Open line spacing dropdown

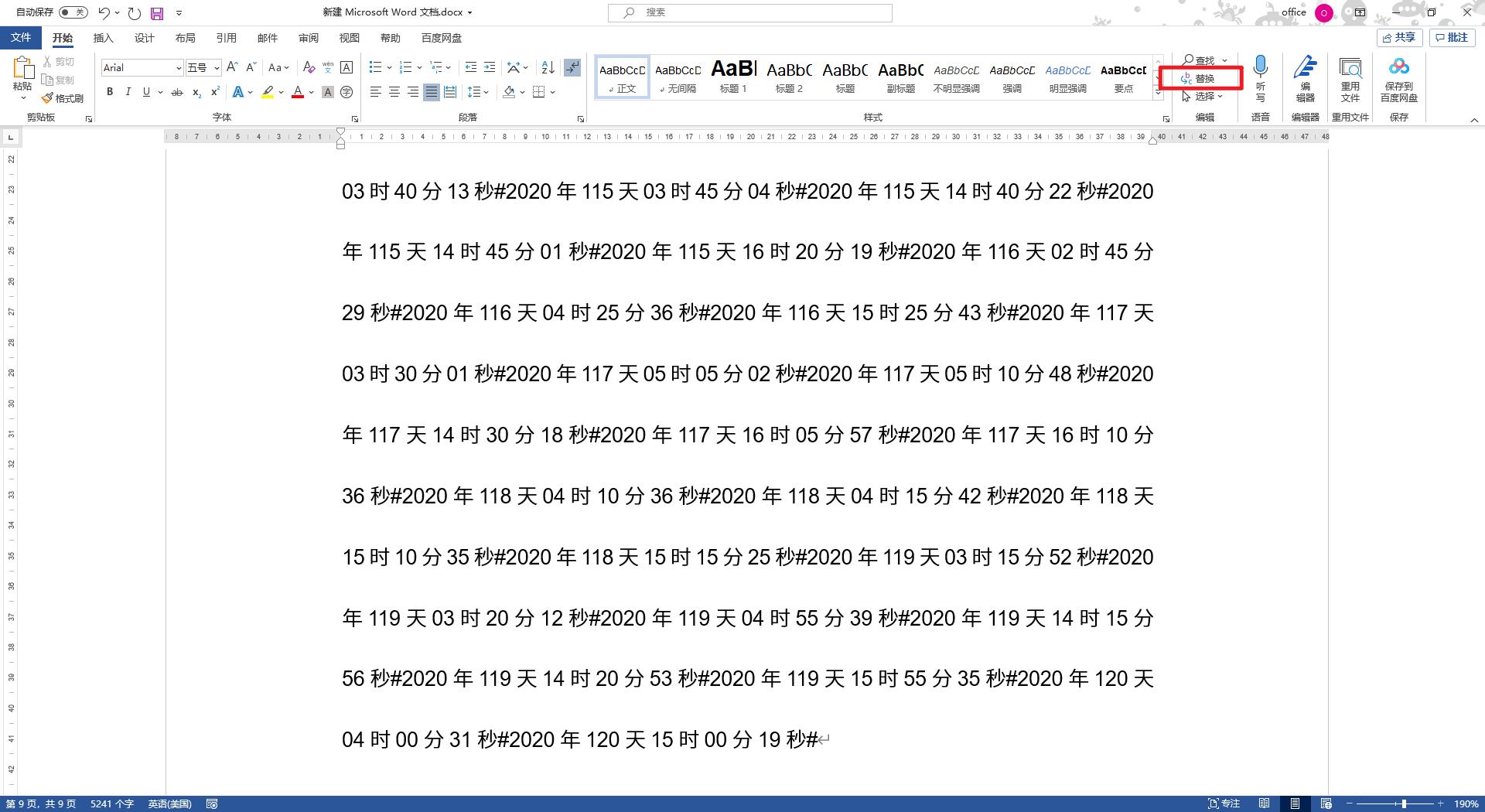tap(477, 92)
